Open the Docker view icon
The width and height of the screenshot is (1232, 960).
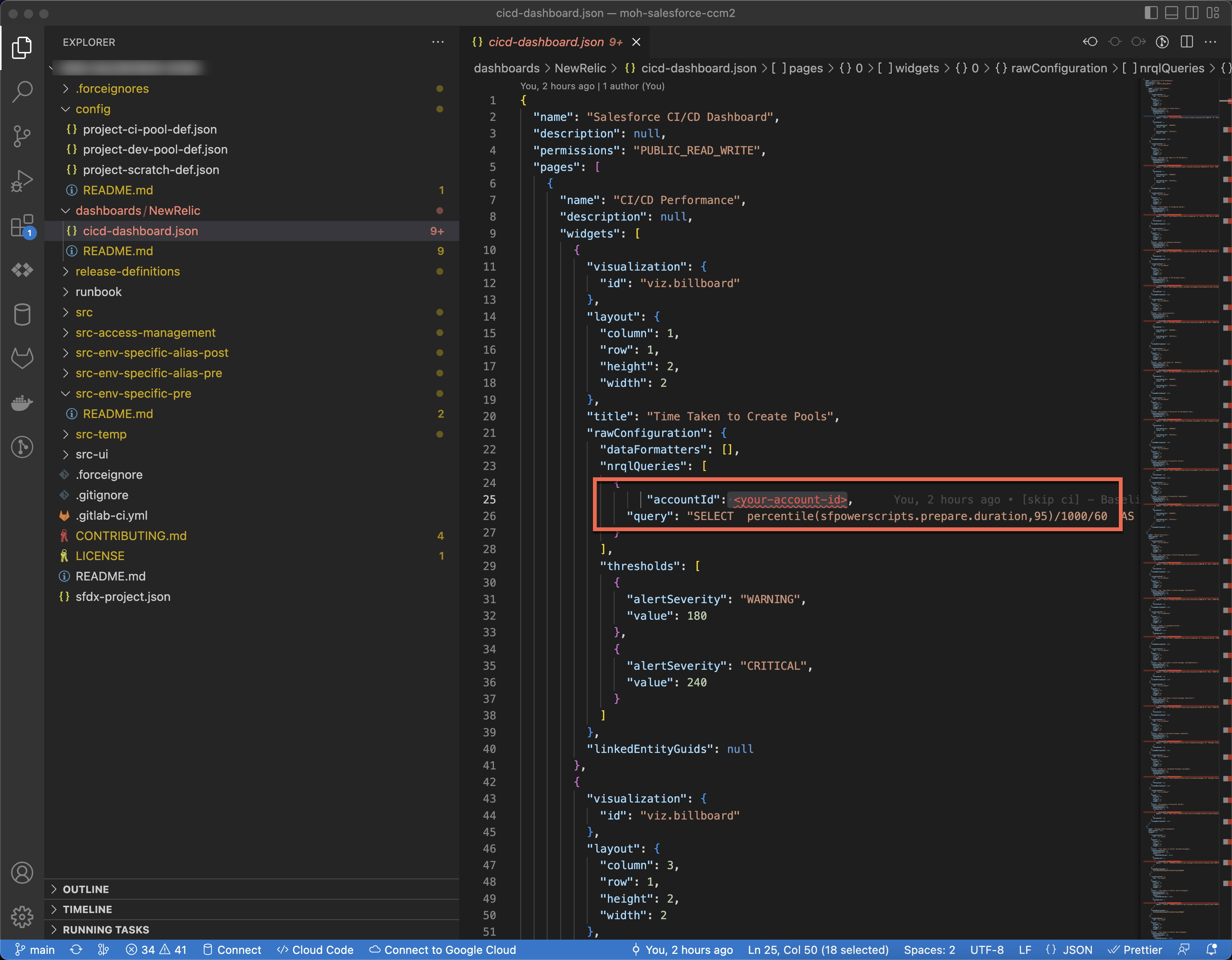point(22,403)
